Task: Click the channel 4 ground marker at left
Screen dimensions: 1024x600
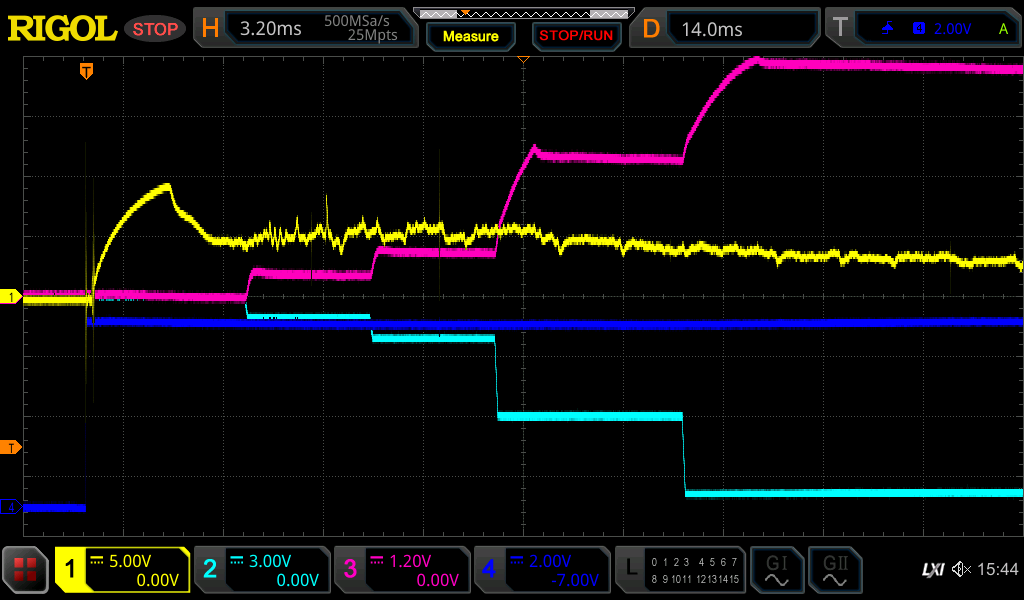Action: [x=11, y=507]
